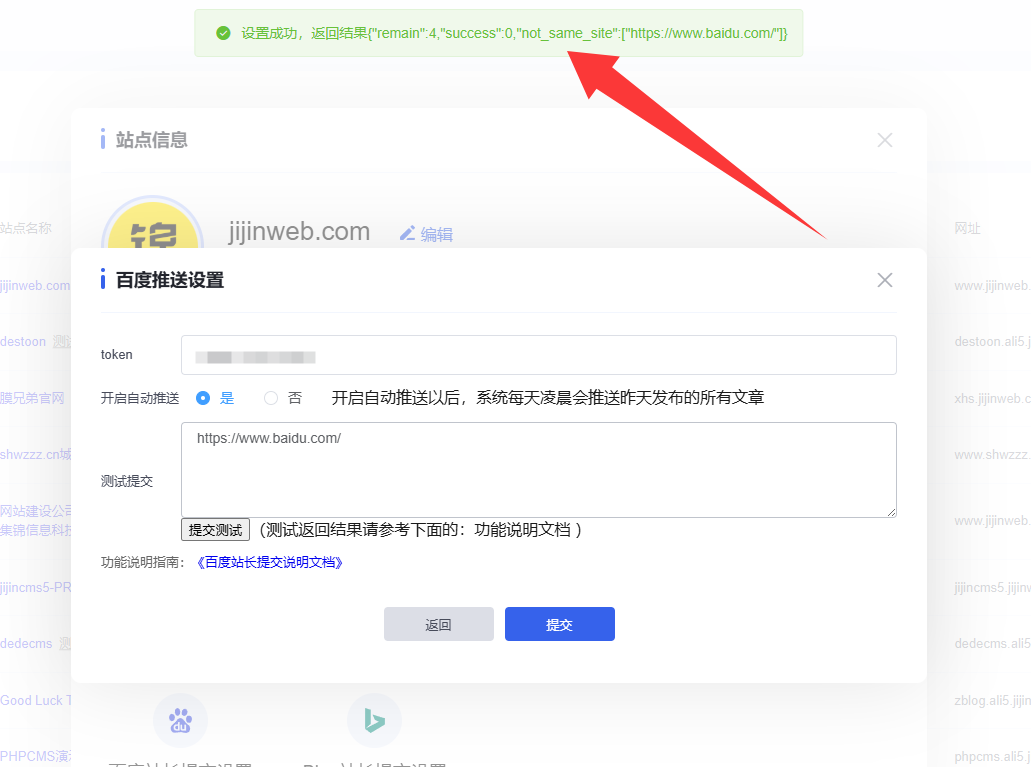Open the PHPCMS site in background list
The width and height of the screenshot is (1031, 767).
tap(36, 756)
